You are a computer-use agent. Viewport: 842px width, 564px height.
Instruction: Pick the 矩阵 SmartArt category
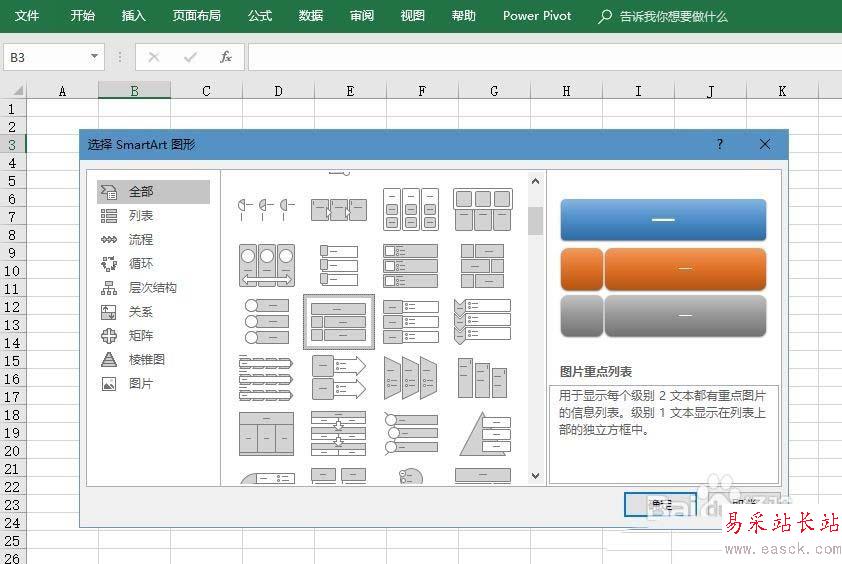(153, 336)
